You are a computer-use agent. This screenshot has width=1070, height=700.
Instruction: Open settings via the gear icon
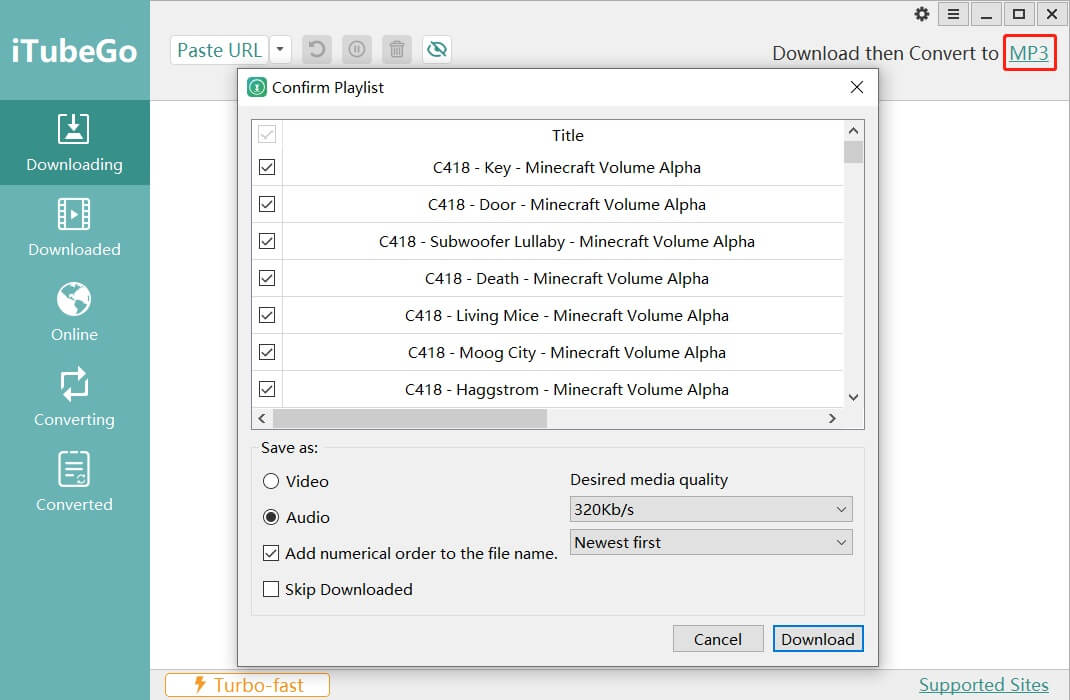click(922, 14)
